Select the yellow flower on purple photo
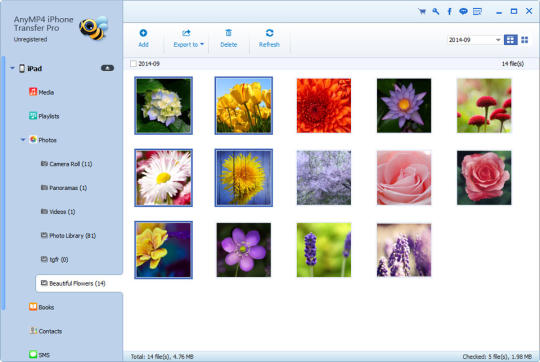Image resolution: width=540 pixels, height=362 pixels. pyautogui.click(x=163, y=250)
